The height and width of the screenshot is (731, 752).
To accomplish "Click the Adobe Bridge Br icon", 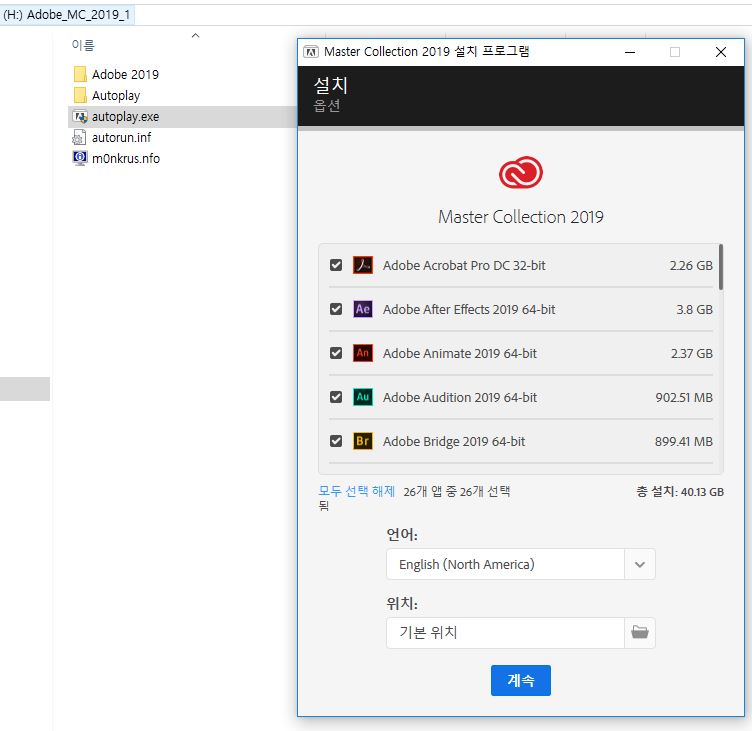I will (x=363, y=441).
